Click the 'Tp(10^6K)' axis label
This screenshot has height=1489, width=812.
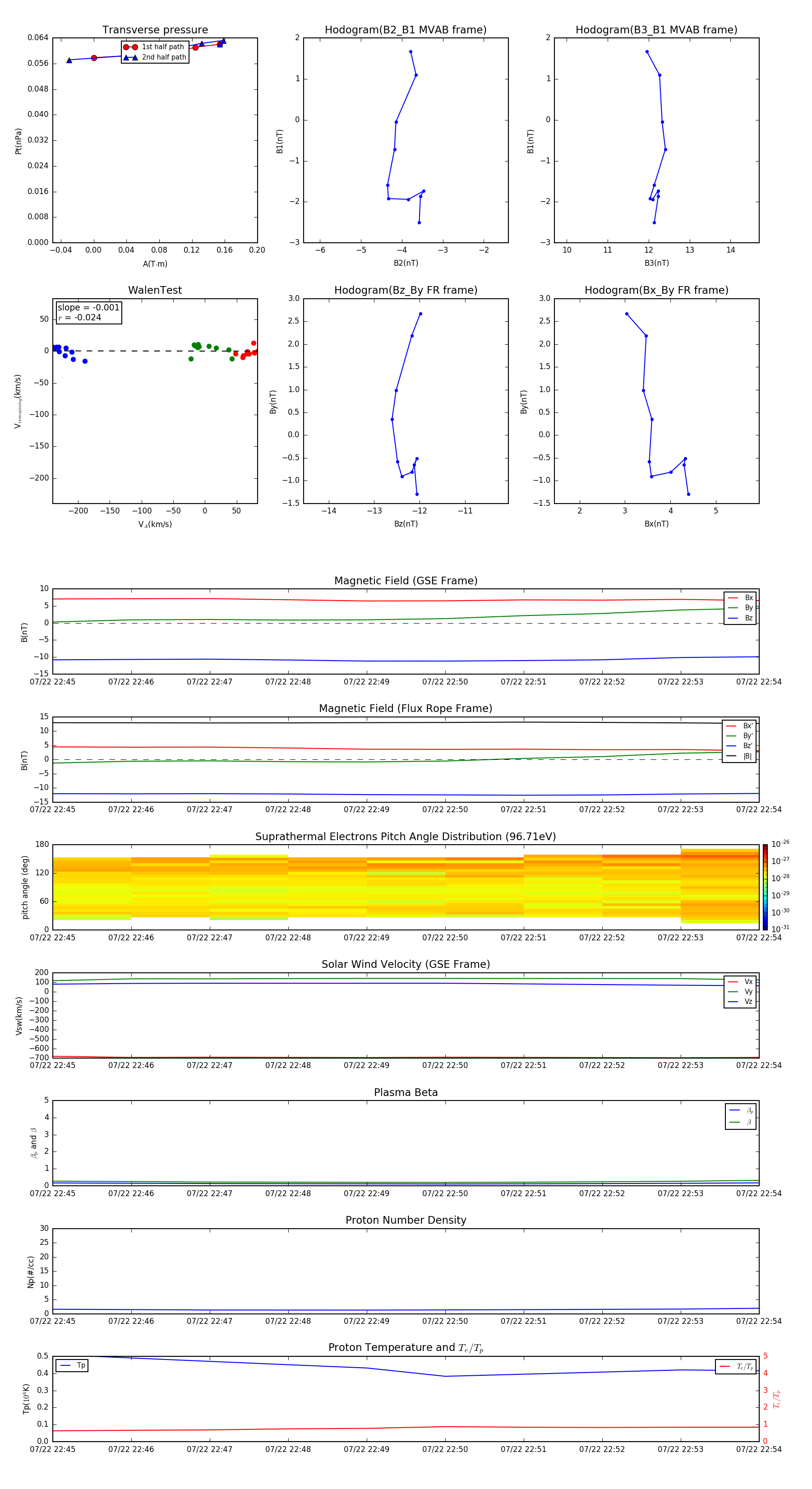(x=27, y=1399)
